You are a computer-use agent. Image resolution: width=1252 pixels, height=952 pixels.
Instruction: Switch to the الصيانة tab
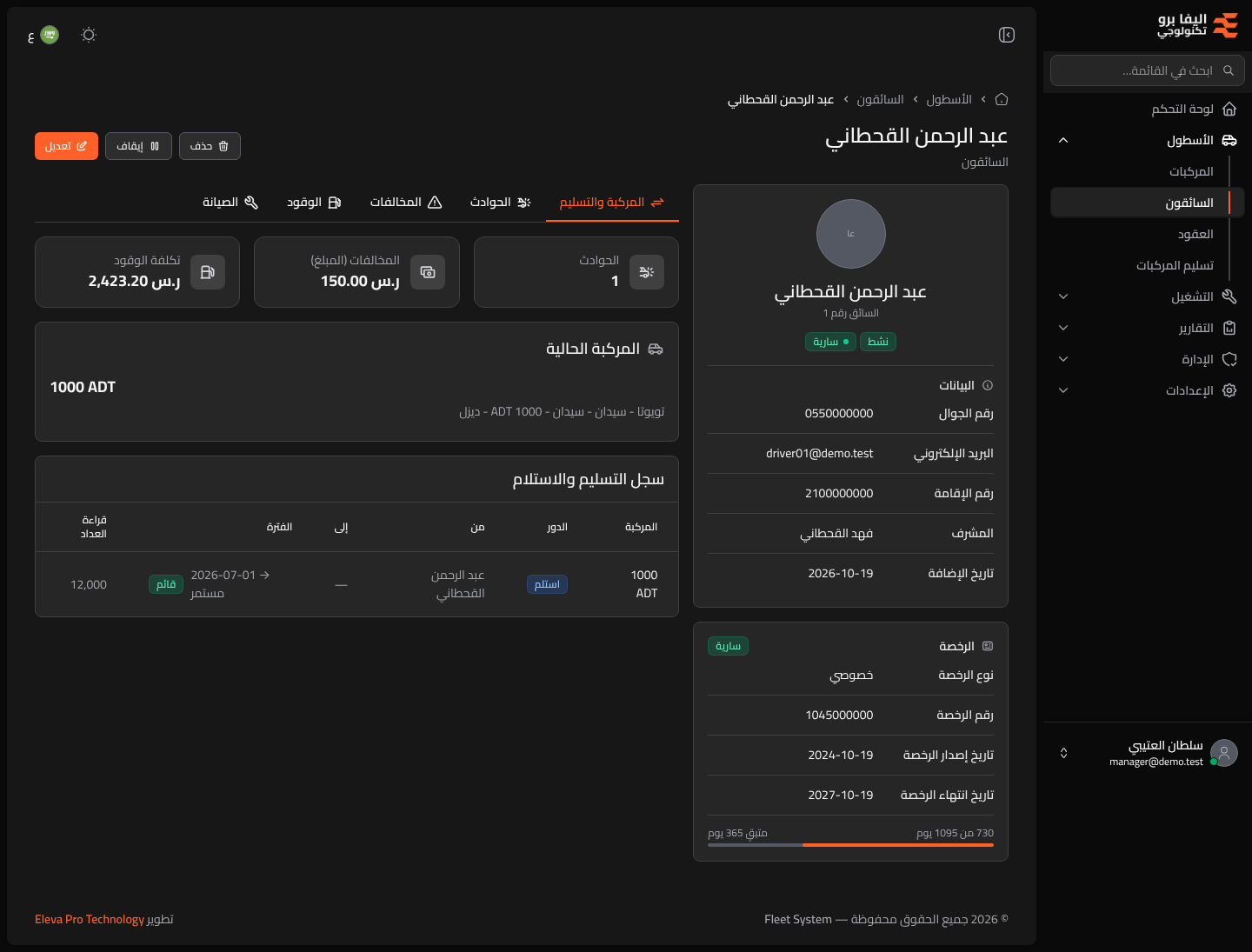[x=230, y=203]
